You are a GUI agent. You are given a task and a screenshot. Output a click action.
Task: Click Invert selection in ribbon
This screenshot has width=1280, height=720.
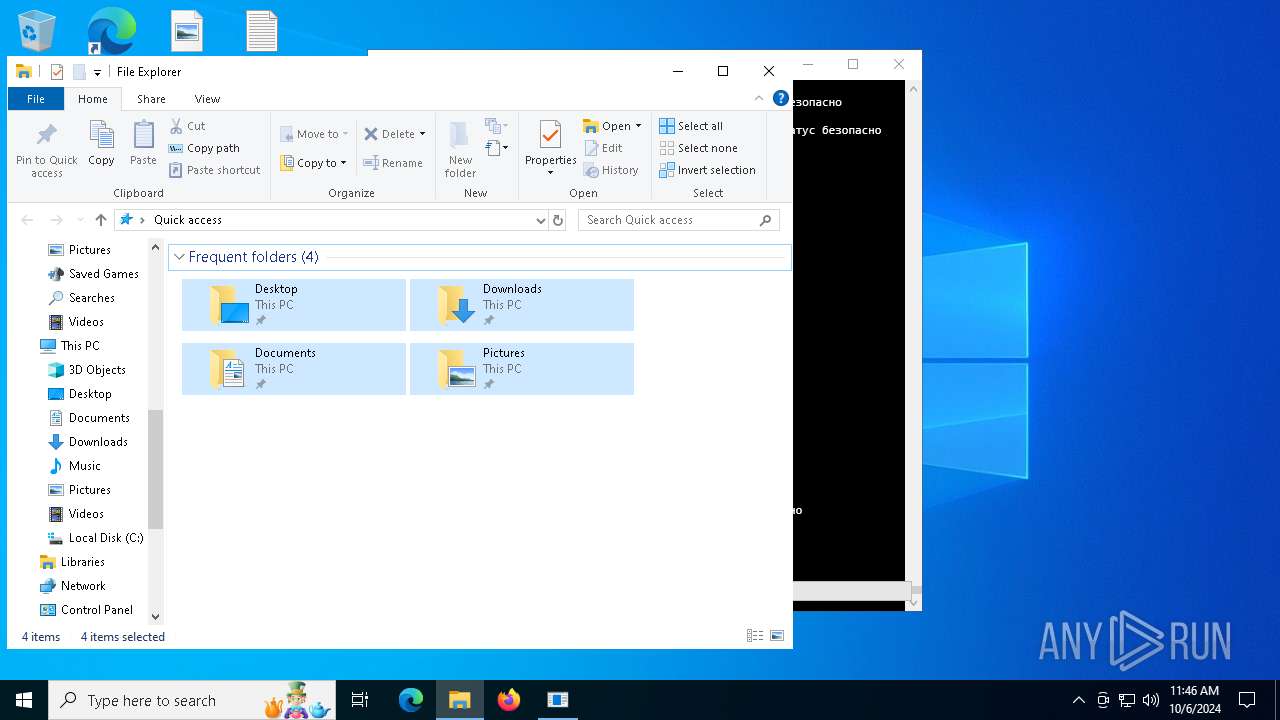tap(707, 170)
